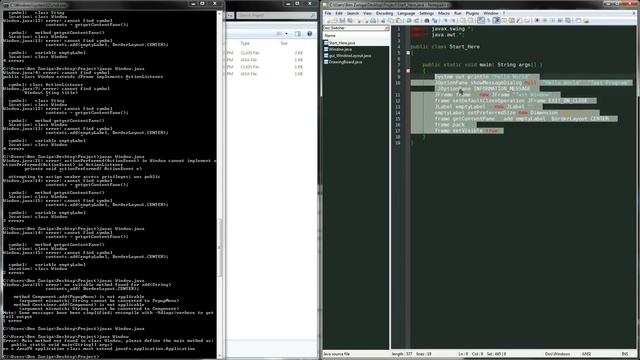Open the Search menu in Notepad++
The height and width of the screenshot is (360, 640).
[x=353, y=13]
